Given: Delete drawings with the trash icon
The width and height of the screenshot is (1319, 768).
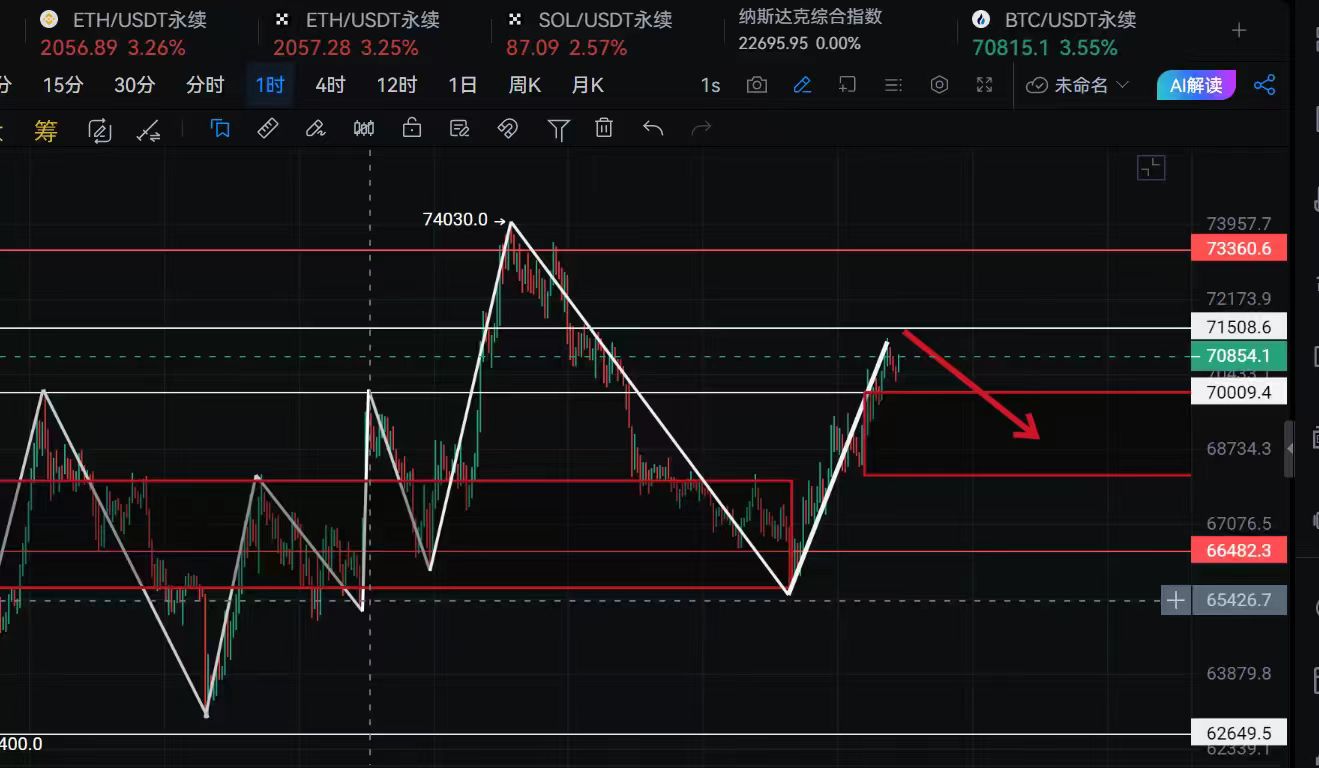Looking at the screenshot, I should [604, 129].
